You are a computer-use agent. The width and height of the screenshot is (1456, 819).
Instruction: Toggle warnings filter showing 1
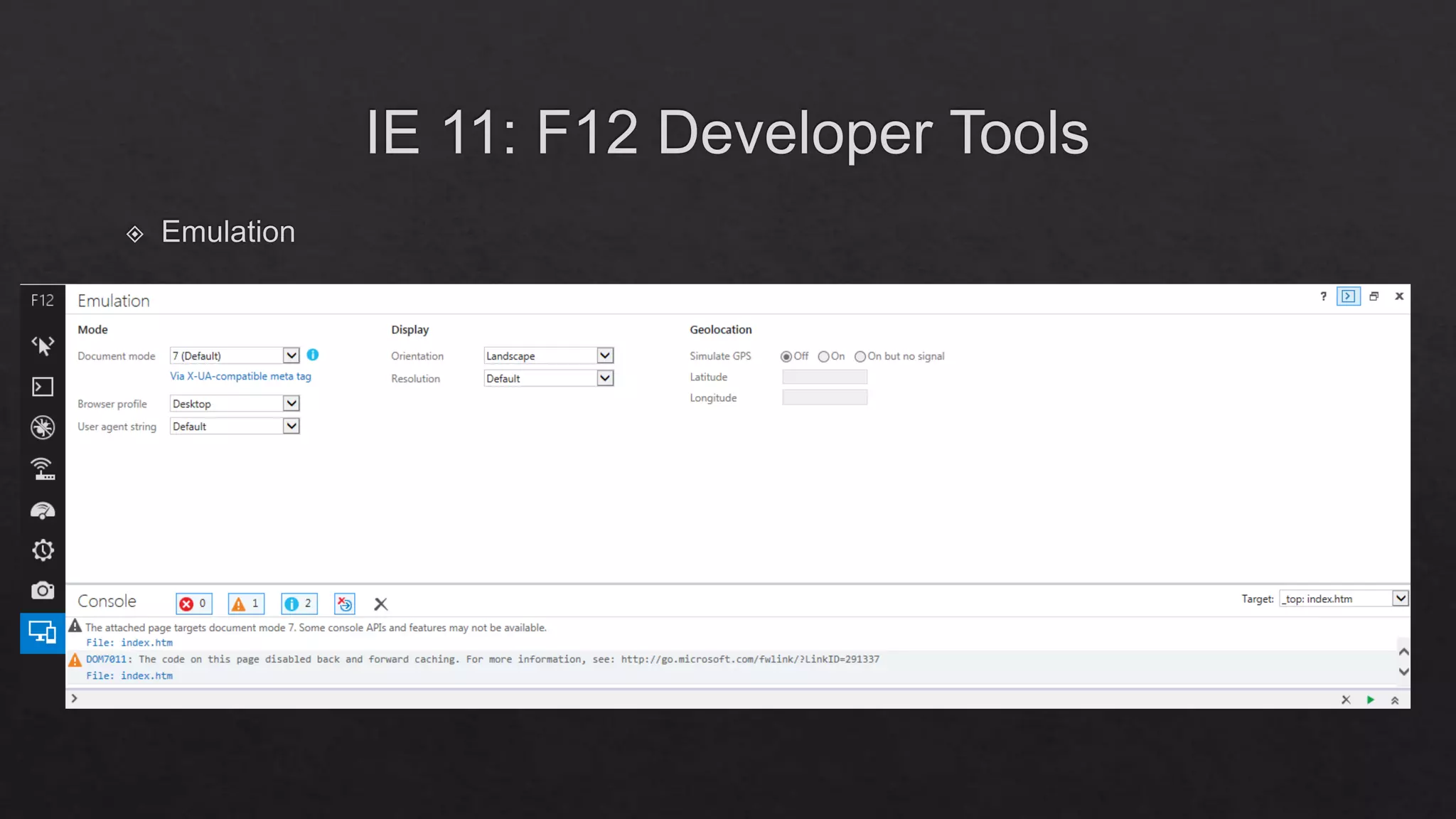pyautogui.click(x=246, y=604)
